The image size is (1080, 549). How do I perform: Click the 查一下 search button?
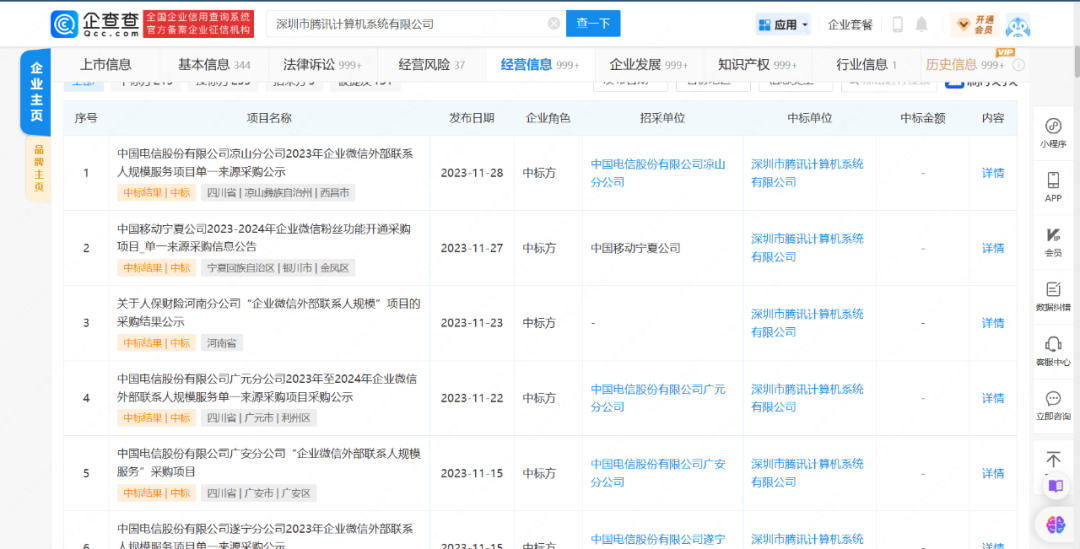coord(593,23)
